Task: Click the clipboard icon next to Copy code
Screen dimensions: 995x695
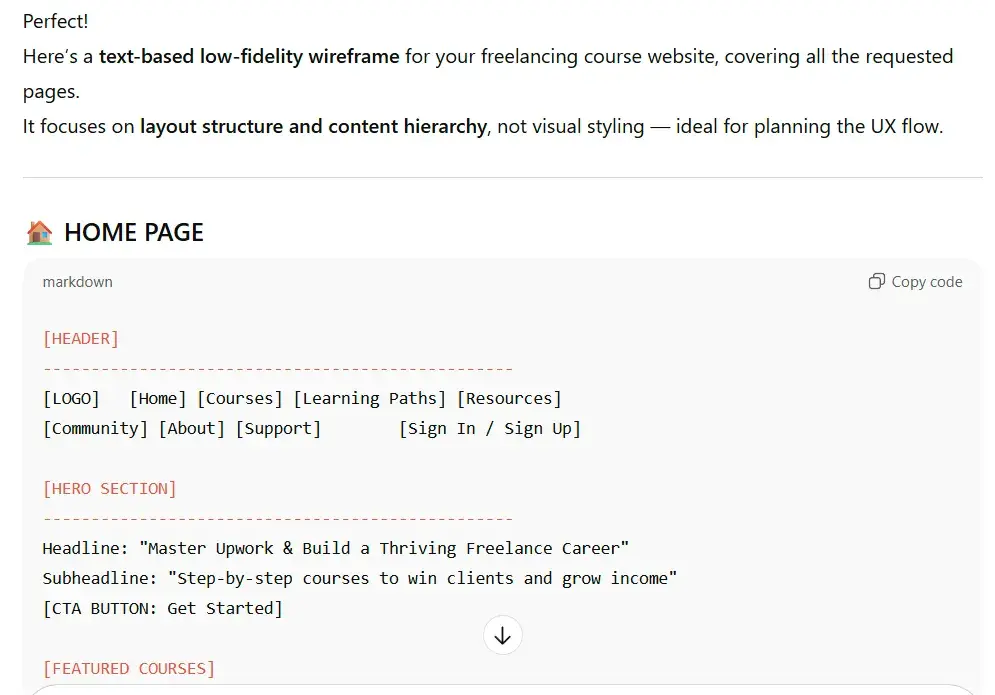Action: point(876,281)
